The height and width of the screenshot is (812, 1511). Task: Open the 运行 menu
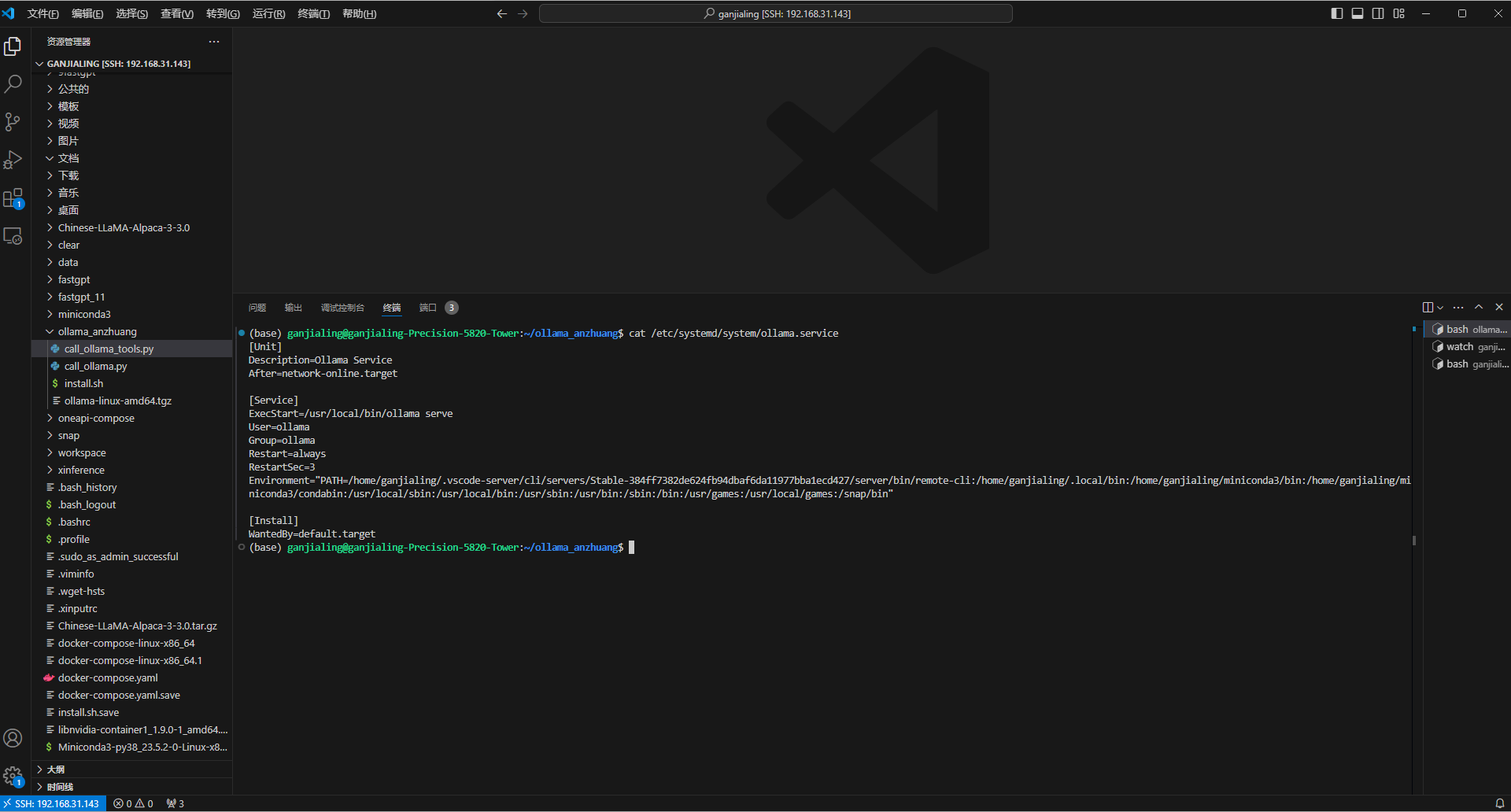[x=268, y=13]
